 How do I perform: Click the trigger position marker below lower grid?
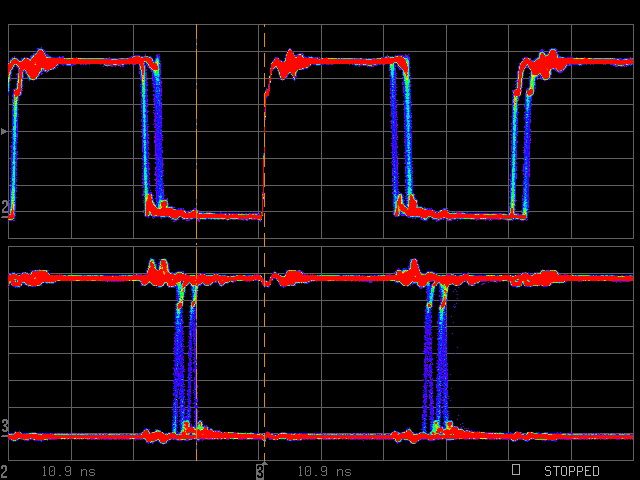(x=264, y=463)
